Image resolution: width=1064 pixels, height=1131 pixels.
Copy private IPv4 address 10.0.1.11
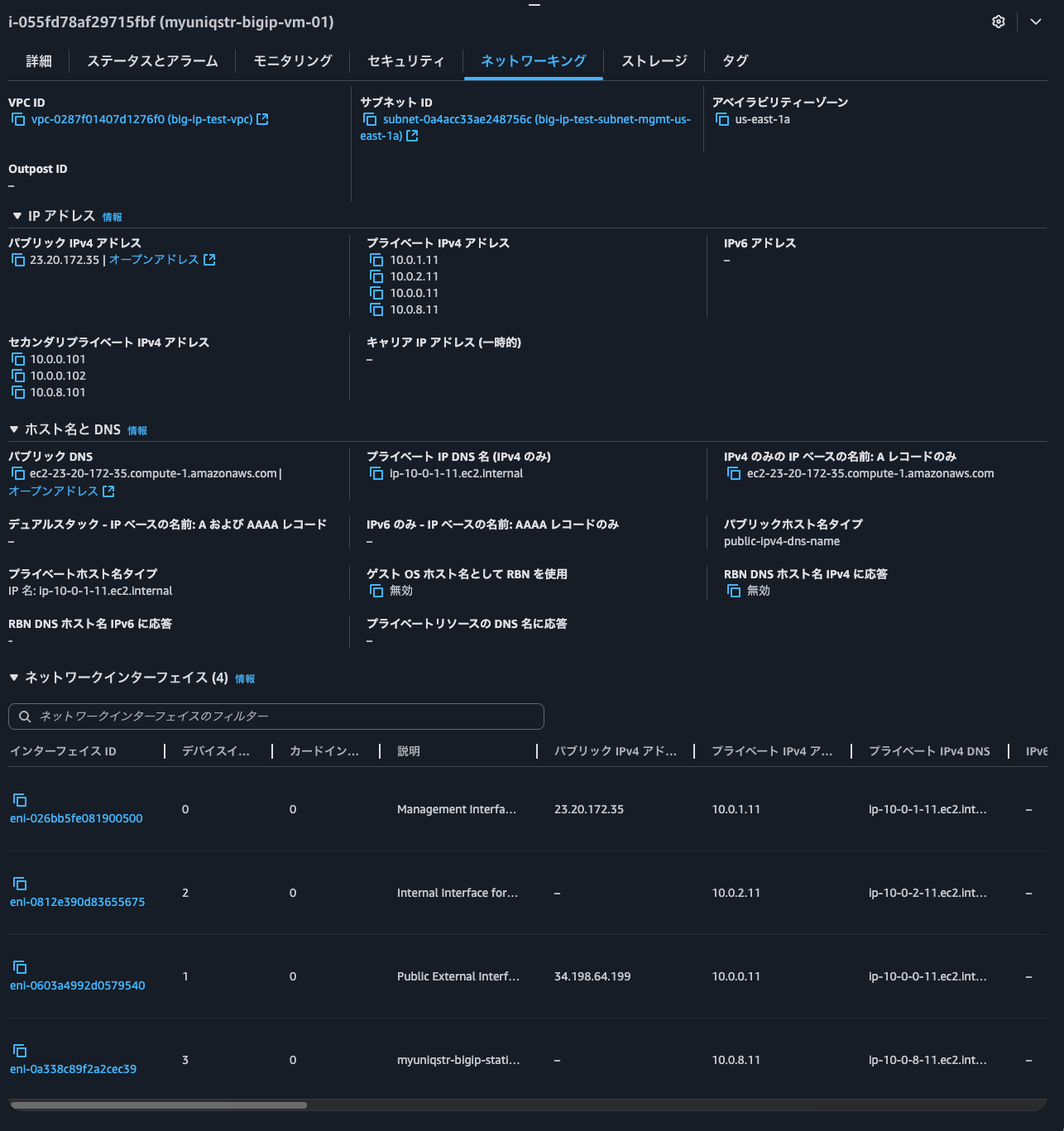pyautogui.click(x=376, y=260)
